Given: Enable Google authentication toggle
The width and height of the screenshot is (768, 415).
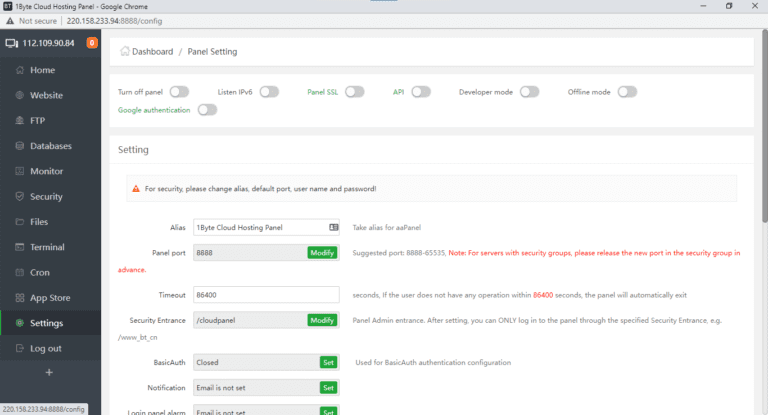Looking at the screenshot, I should pyautogui.click(x=207, y=110).
